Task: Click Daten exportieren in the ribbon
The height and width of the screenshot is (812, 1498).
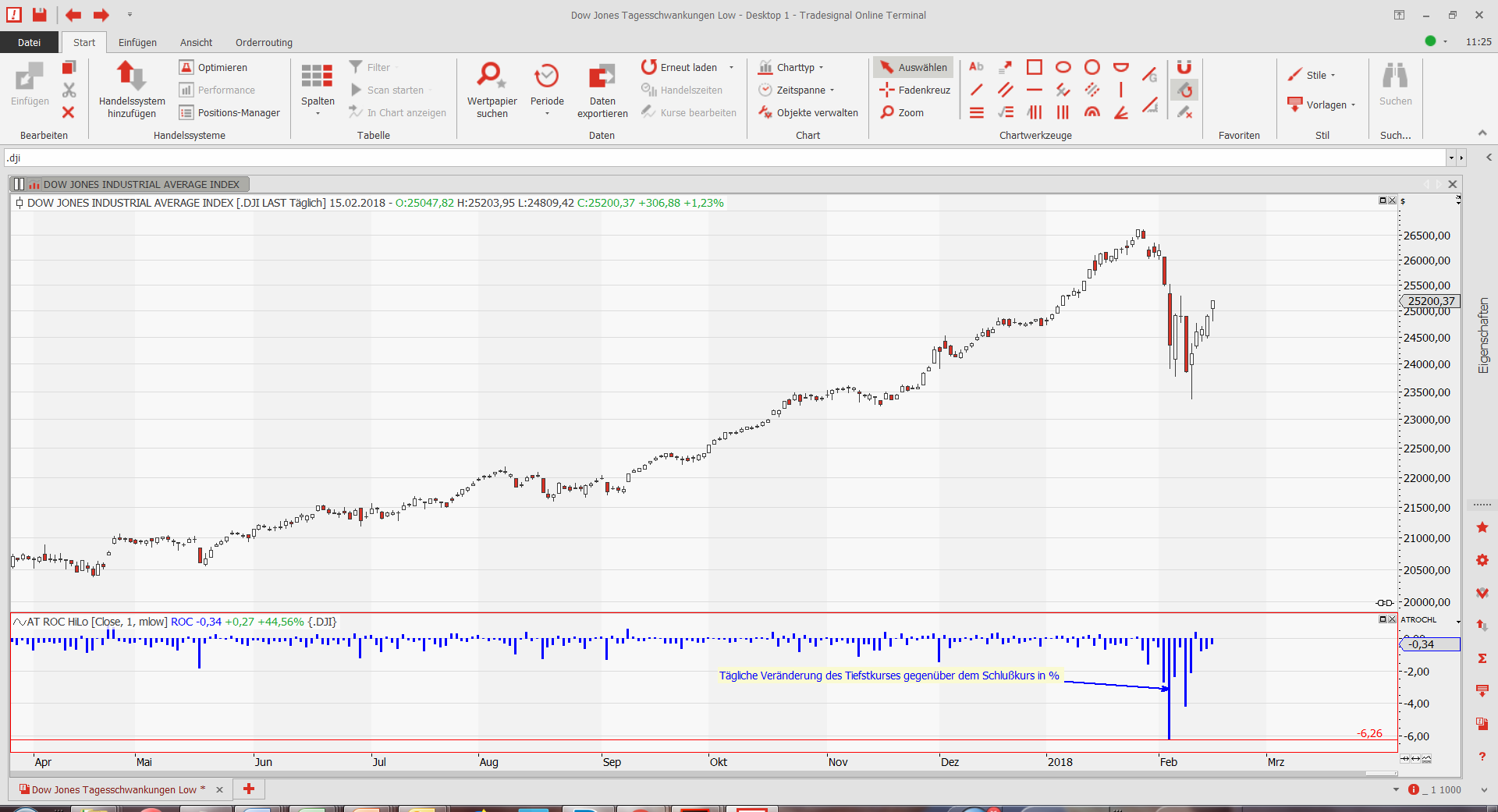Action: pos(602,90)
